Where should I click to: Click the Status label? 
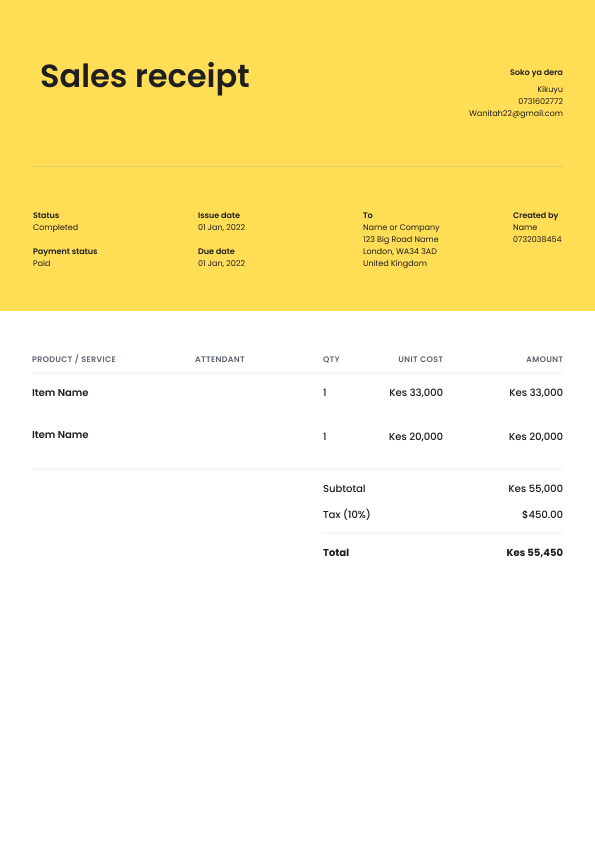[46, 215]
